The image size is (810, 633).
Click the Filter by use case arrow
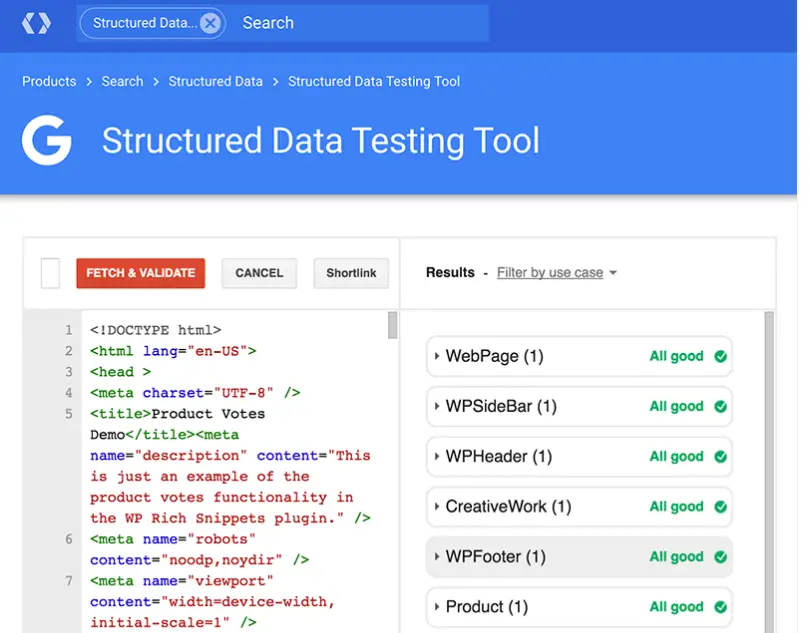tap(613, 273)
